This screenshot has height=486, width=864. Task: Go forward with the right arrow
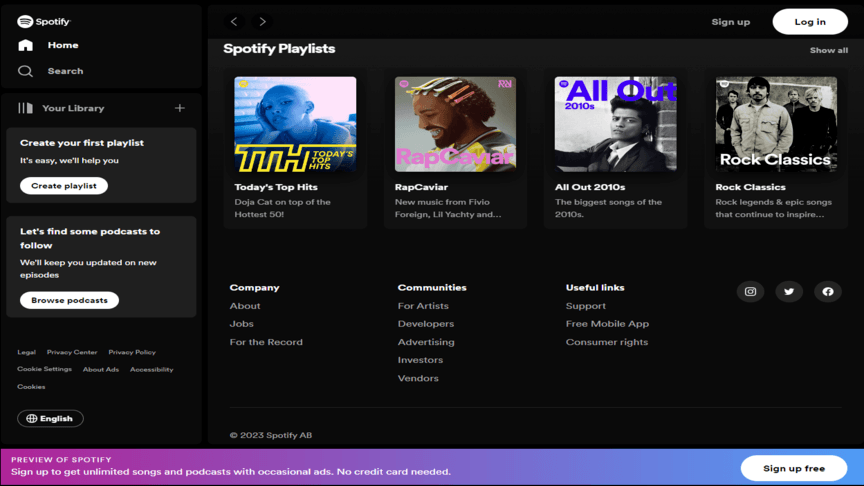[x=262, y=21]
